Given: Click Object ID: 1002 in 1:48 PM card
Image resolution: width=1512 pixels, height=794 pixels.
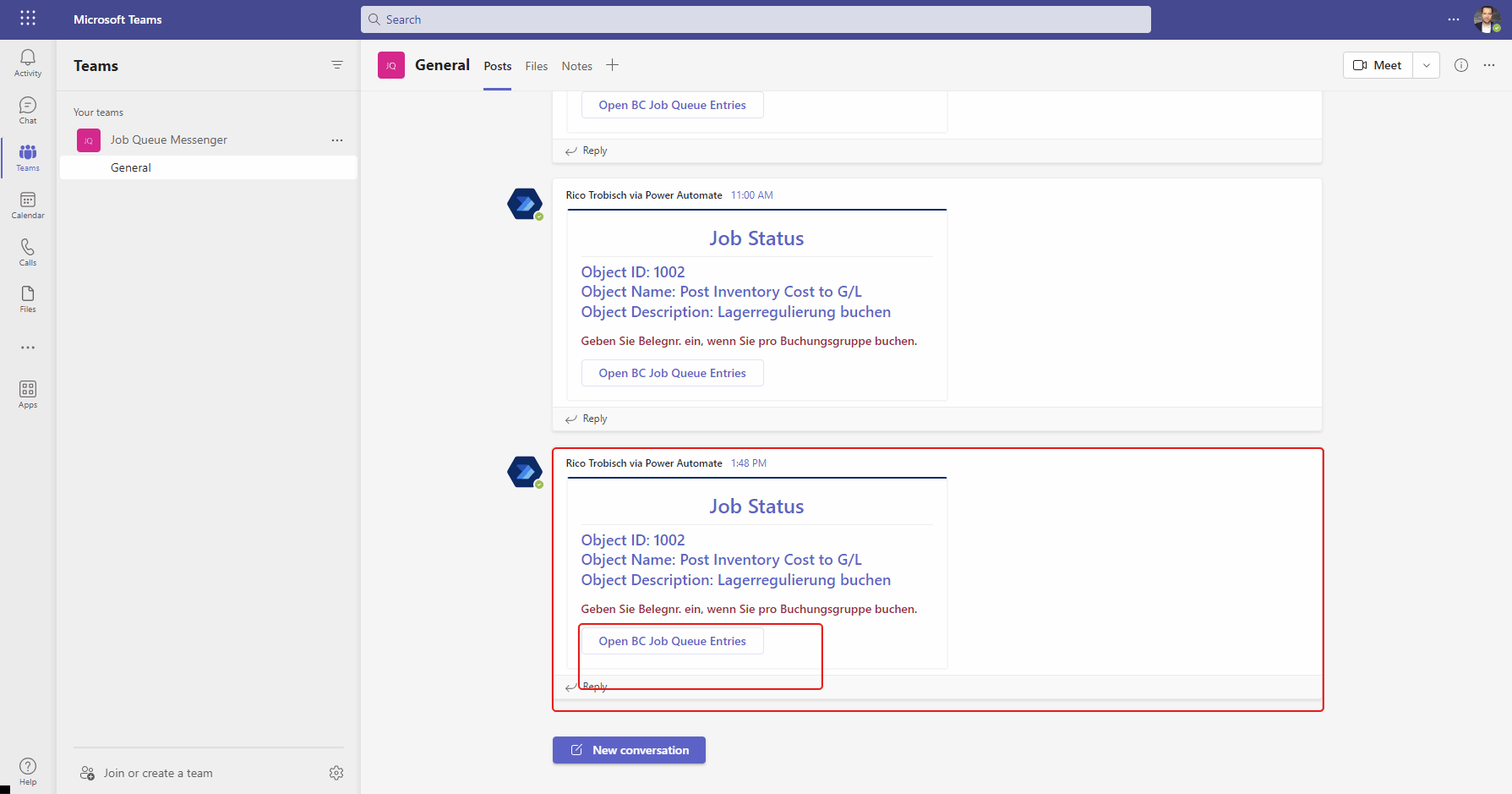Looking at the screenshot, I should pos(633,540).
